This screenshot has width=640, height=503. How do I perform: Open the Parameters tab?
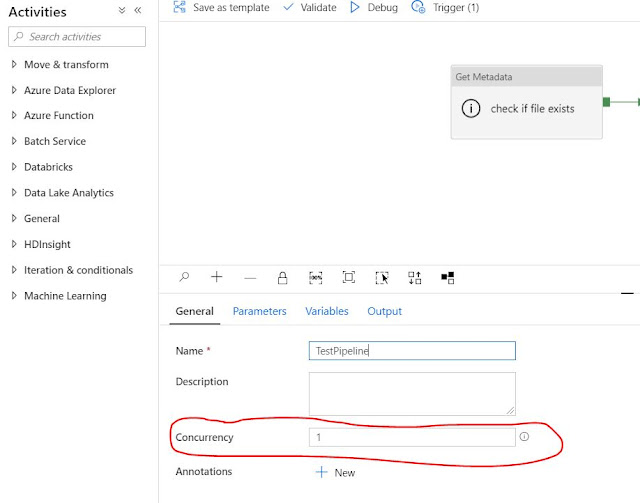pos(260,312)
